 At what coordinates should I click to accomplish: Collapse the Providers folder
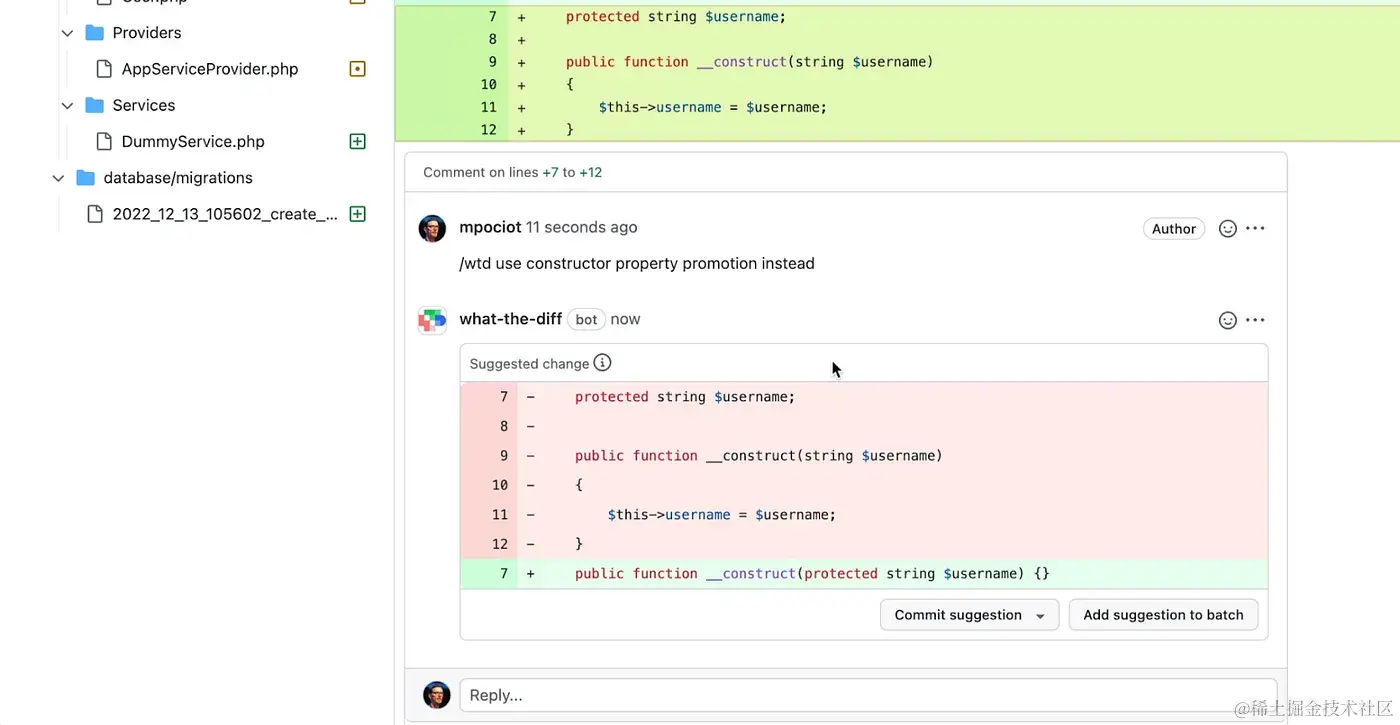[x=68, y=33]
